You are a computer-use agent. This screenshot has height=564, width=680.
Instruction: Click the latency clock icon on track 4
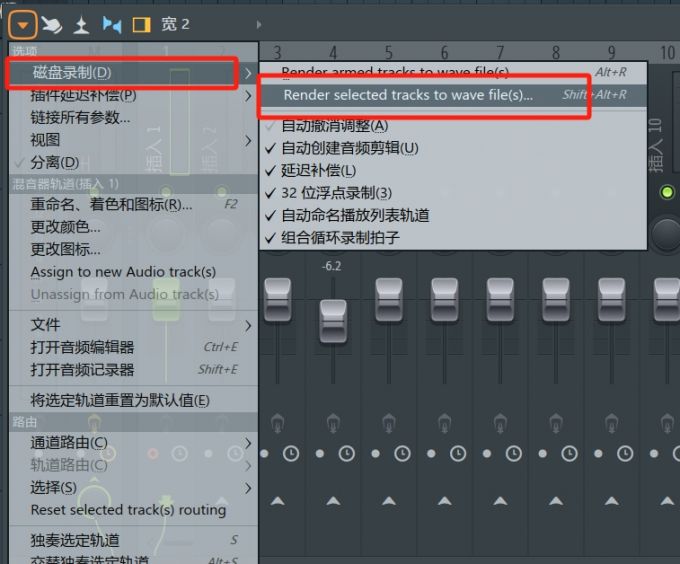(x=347, y=454)
